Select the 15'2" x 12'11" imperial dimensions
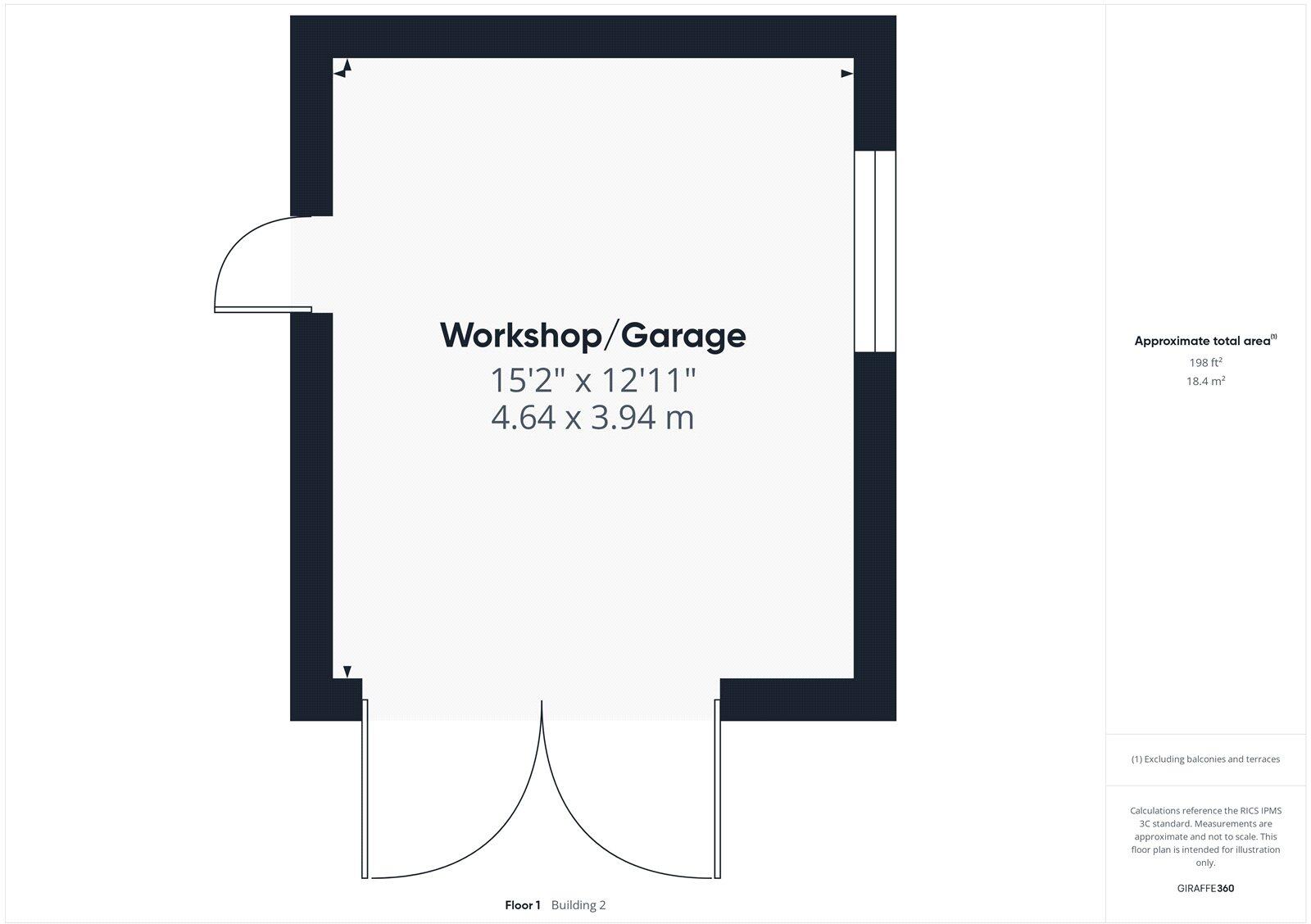The image size is (1311, 924). pyautogui.click(x=593, y=379)
